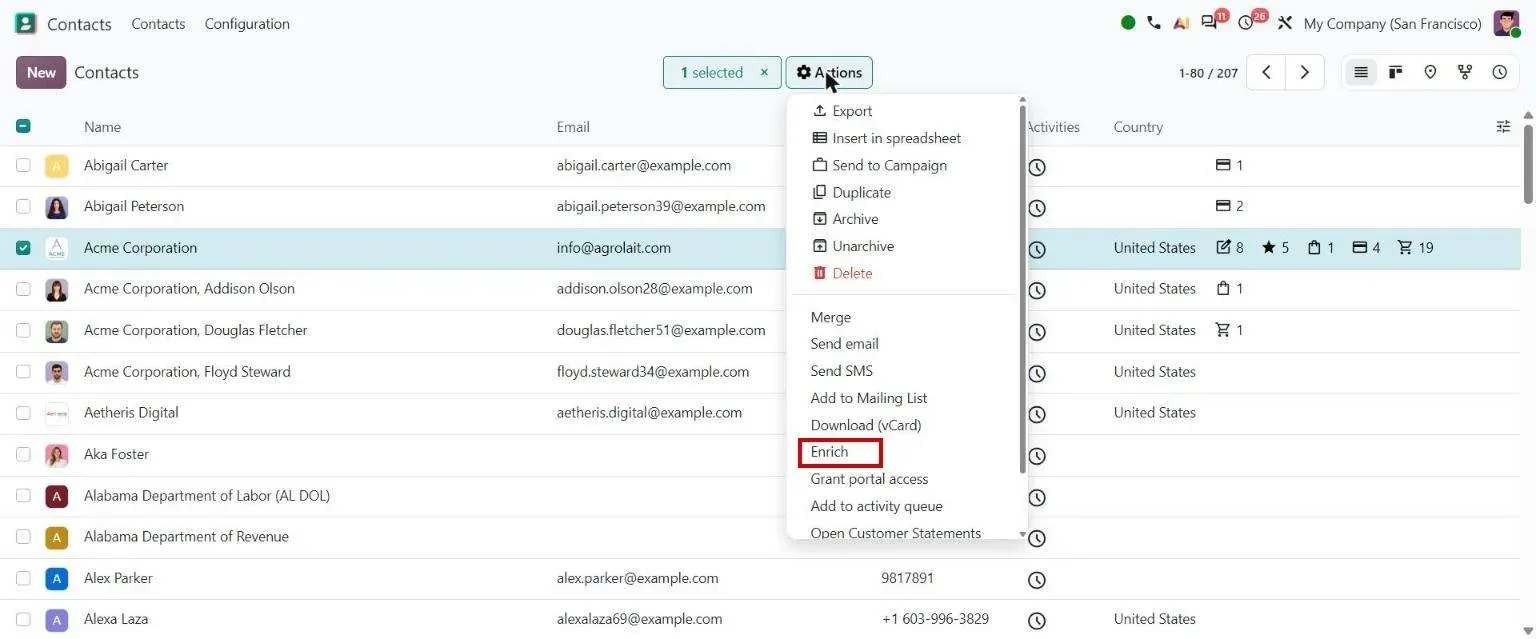
Task: Open the debug tools wrench icon
Action: coord(1285,23)
